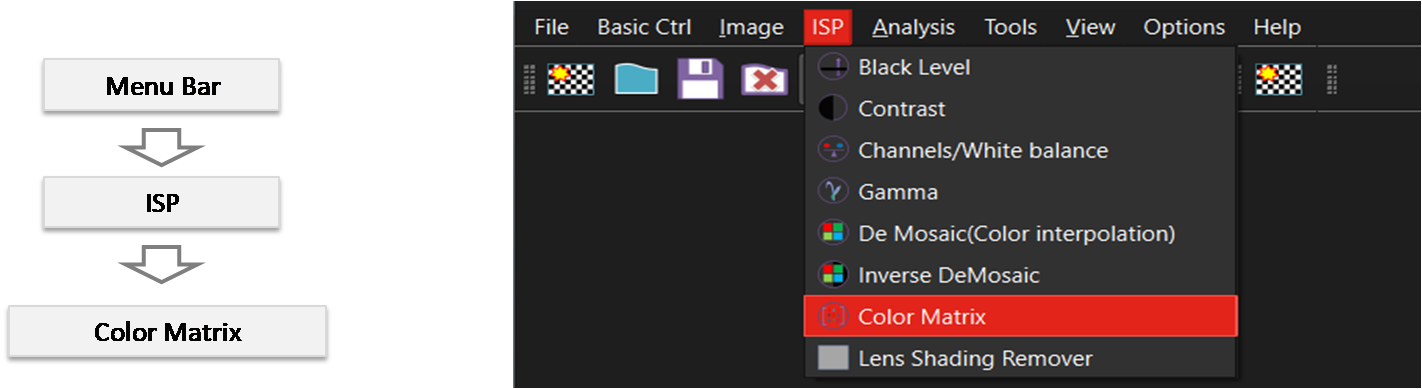The image size is (1422, 389).
Task: Click the Menu Bar flowchart box
Action: [x=162, y=86]
